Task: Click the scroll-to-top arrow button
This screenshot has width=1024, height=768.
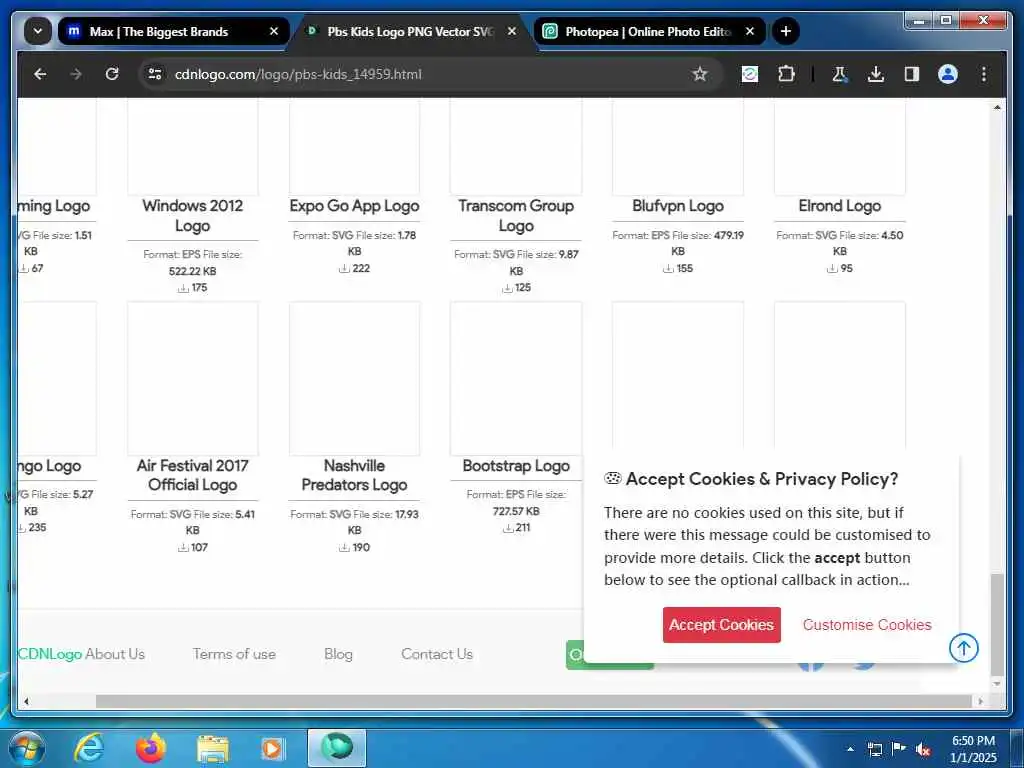Action: coord(963,648)
